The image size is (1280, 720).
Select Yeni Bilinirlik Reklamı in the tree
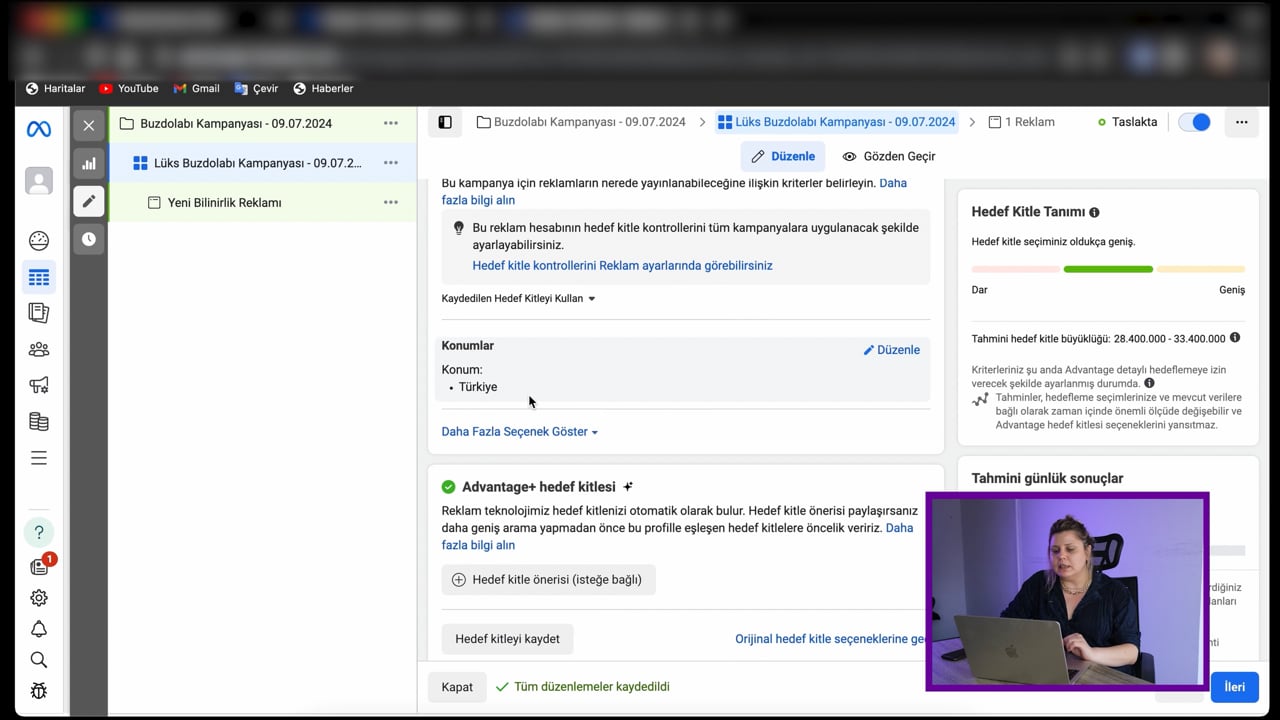tap(215, 202)
